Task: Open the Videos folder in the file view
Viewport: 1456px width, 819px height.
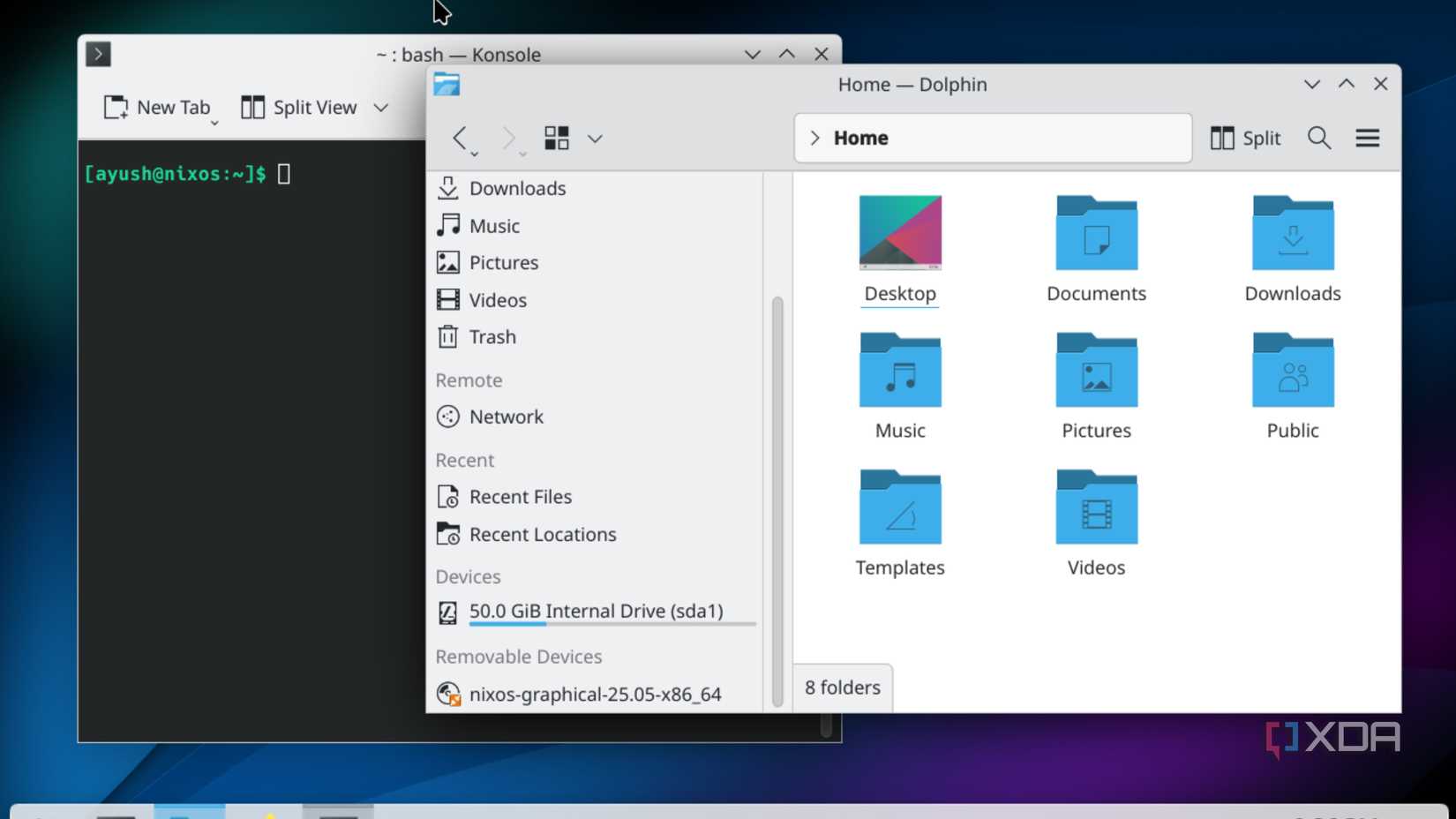Action: coord(1096,522)
